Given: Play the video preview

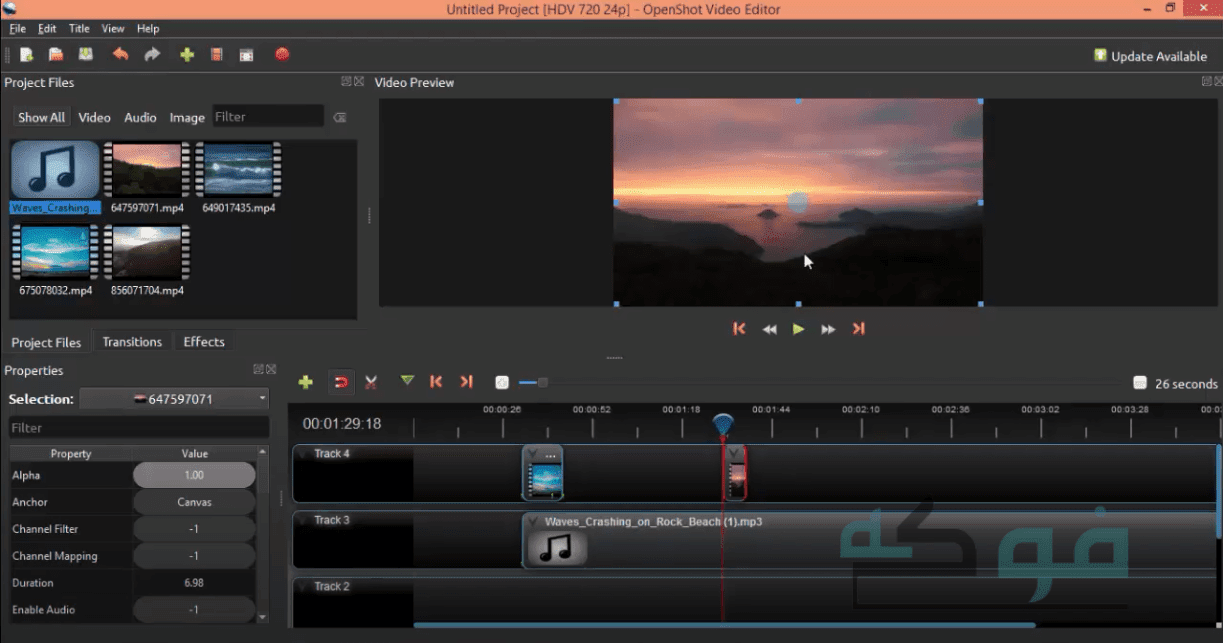Looking at the screenshot, I should coord(798,328).
